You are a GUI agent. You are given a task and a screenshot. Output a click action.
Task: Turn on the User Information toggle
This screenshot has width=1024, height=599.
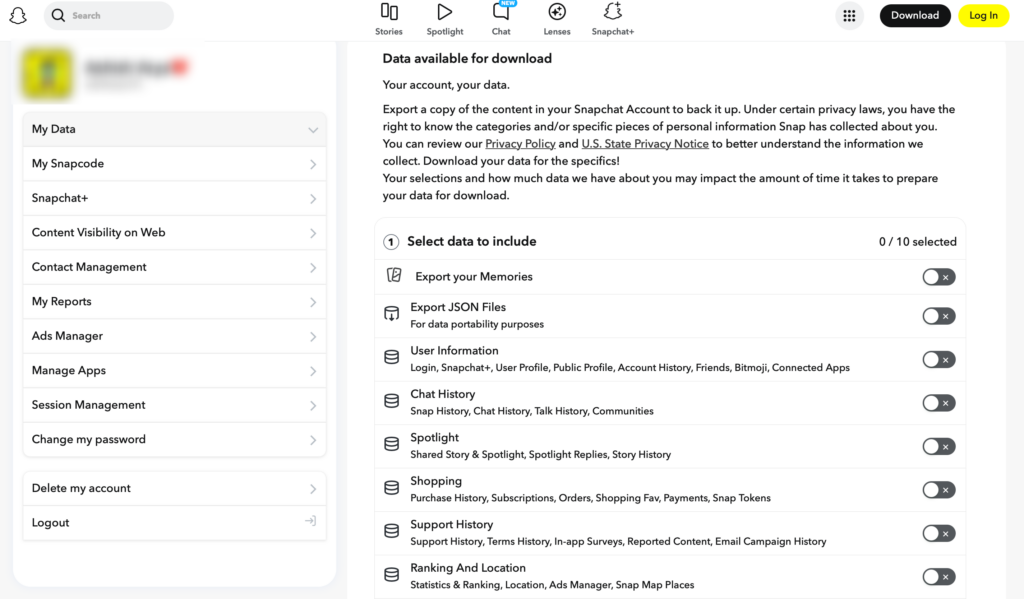tap(938, 359)
